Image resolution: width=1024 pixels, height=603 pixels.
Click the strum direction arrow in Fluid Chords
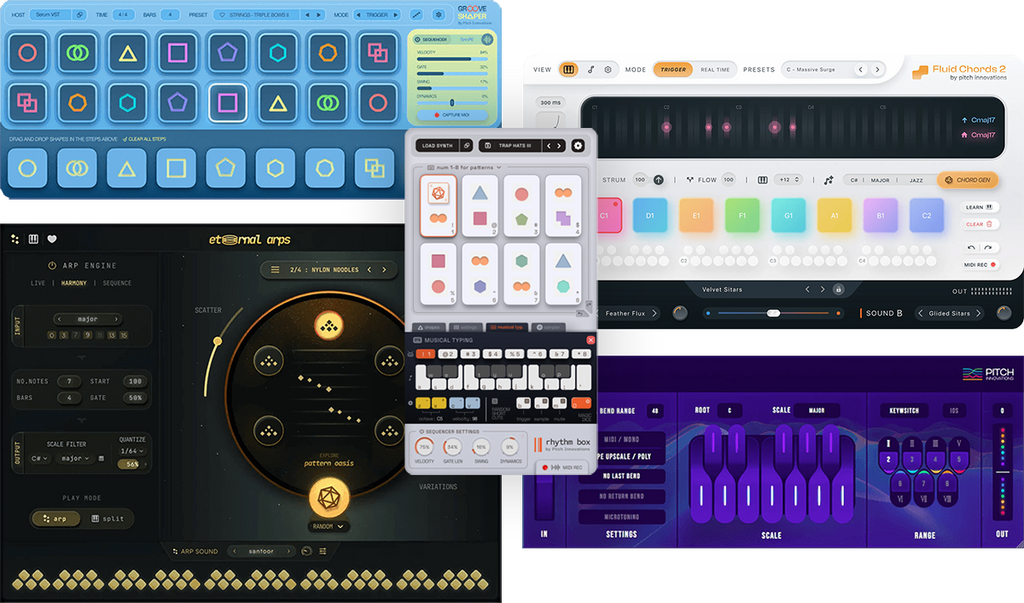point(658,180)
